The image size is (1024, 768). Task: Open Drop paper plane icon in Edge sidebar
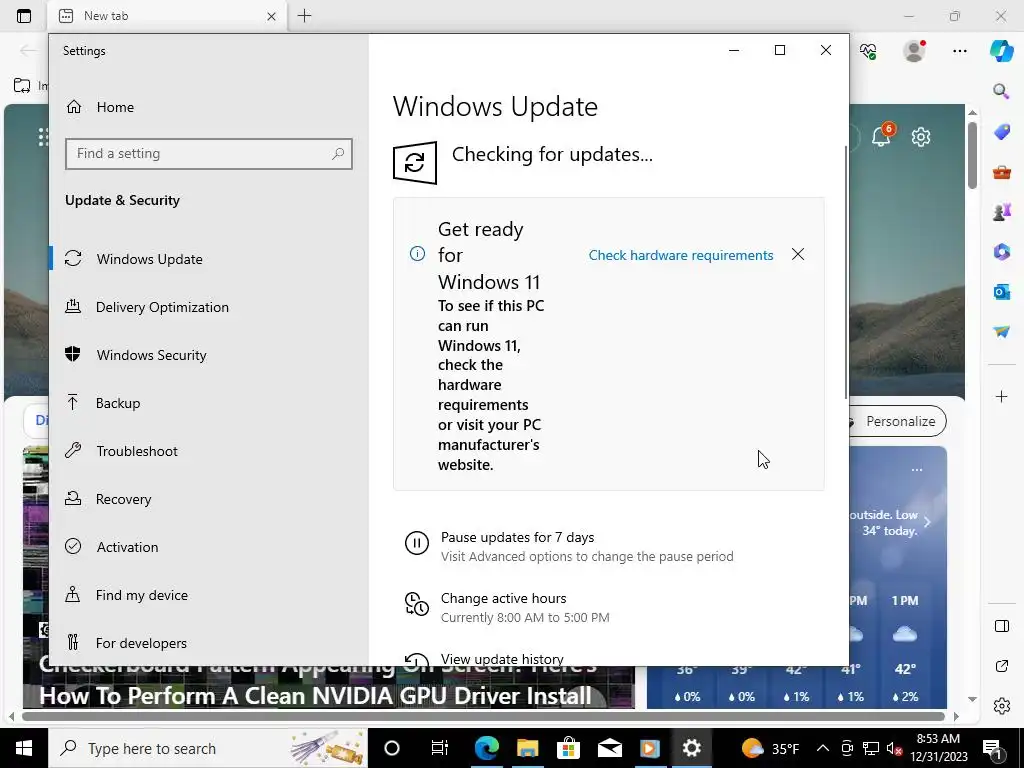1001,331
